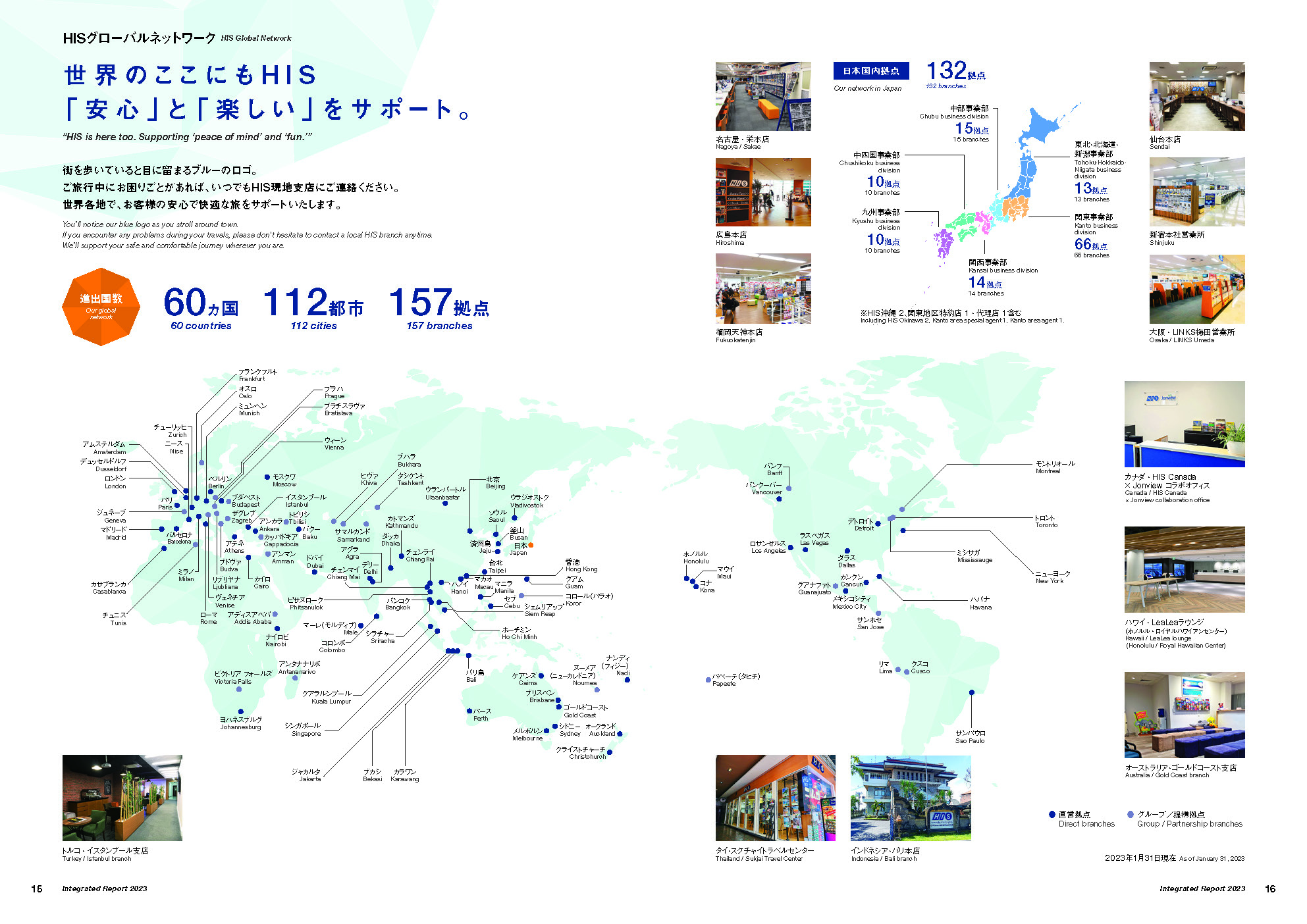Click the Hawaii / LeaLea lounge photo

[1185, 569]
